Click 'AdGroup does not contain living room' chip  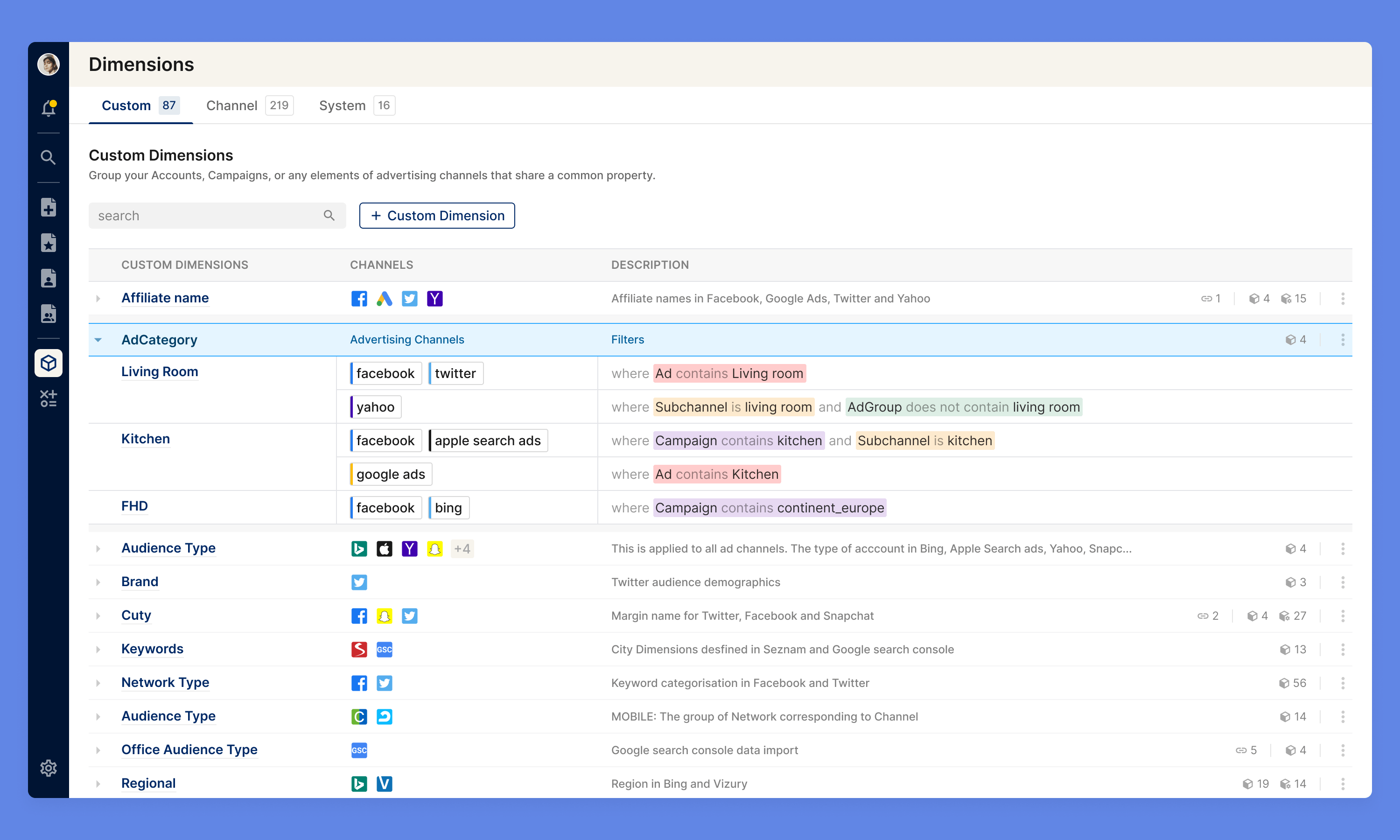(964, 407)
